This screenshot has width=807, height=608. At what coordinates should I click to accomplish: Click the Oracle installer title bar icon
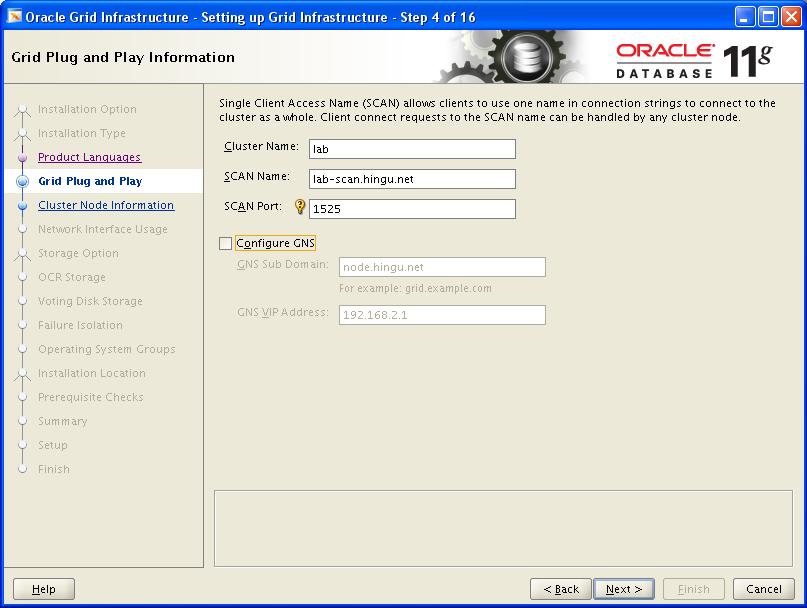14,16
